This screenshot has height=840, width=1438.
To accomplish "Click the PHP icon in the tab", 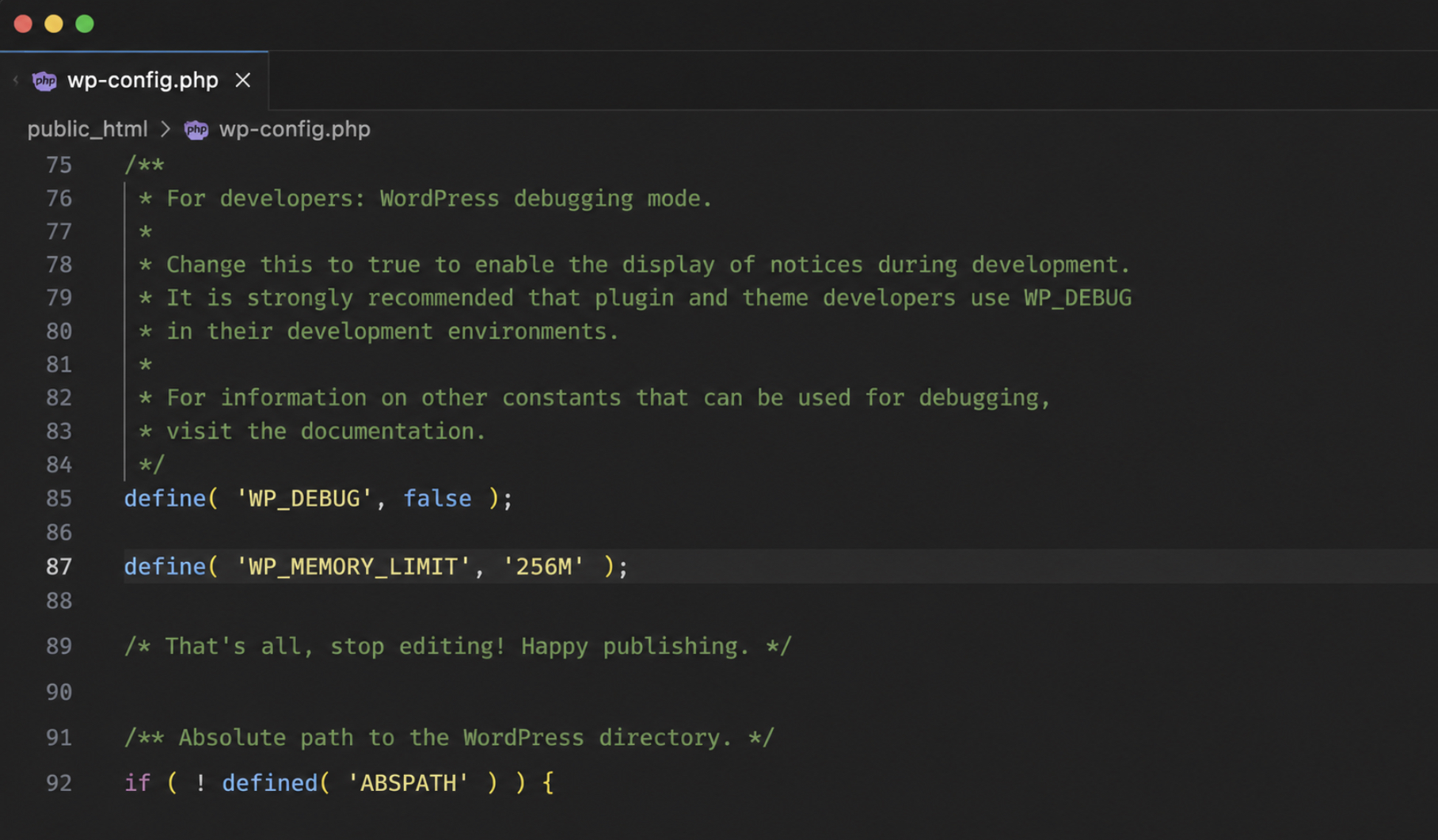I will click(44, 80).
